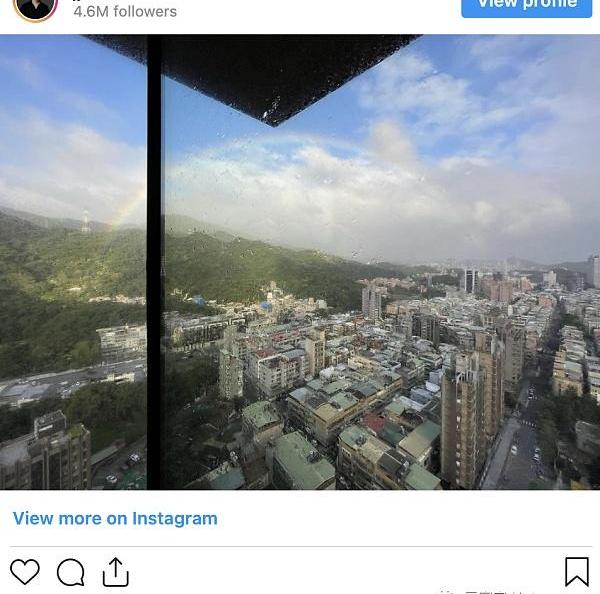Image resolution: width=600 pixels, height=594 pixels.
Task: Open the embedded city skyline photo
Action: (x=300, y=262)
